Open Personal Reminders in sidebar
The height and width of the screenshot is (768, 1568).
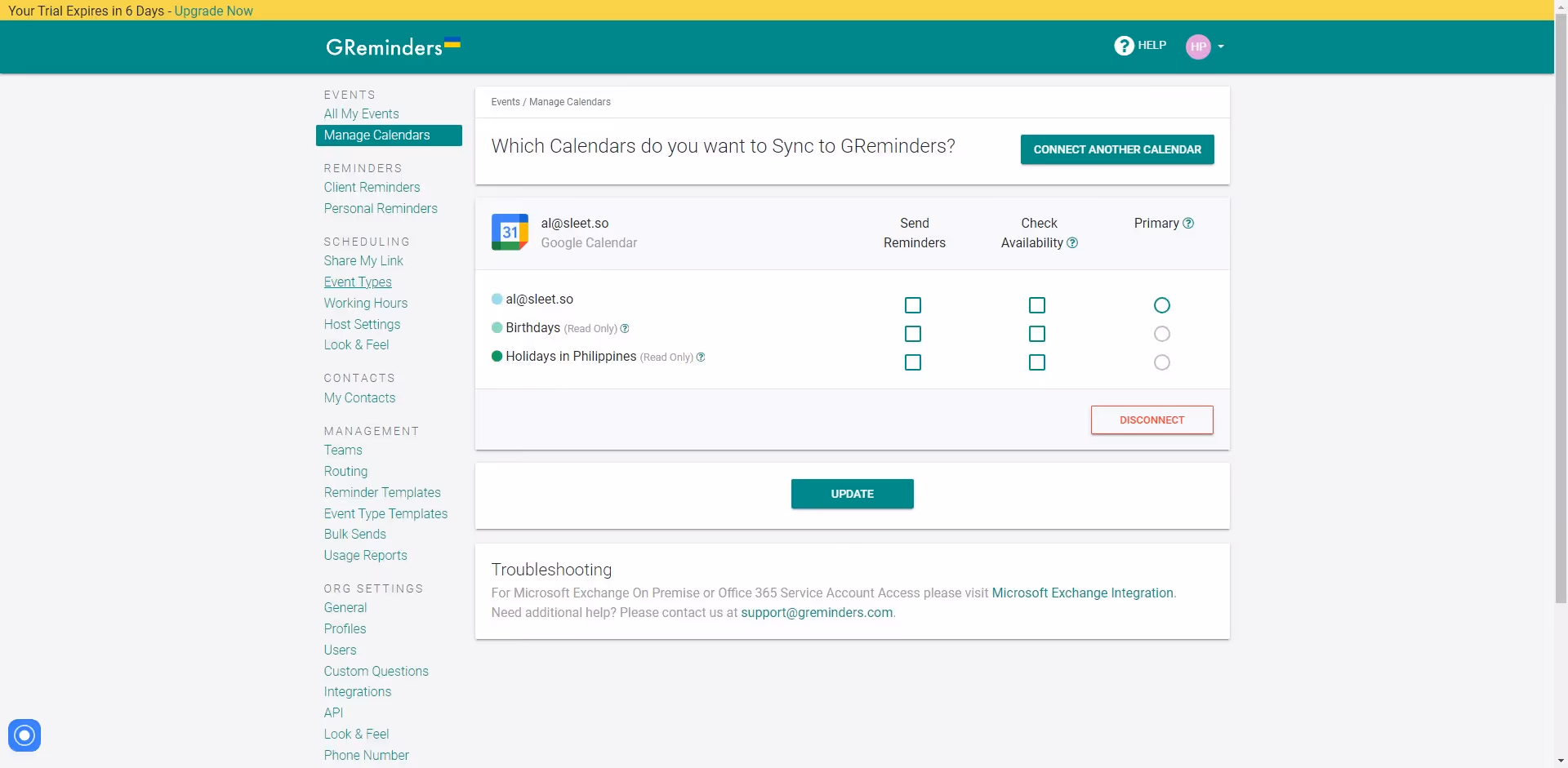coord(381,209)
